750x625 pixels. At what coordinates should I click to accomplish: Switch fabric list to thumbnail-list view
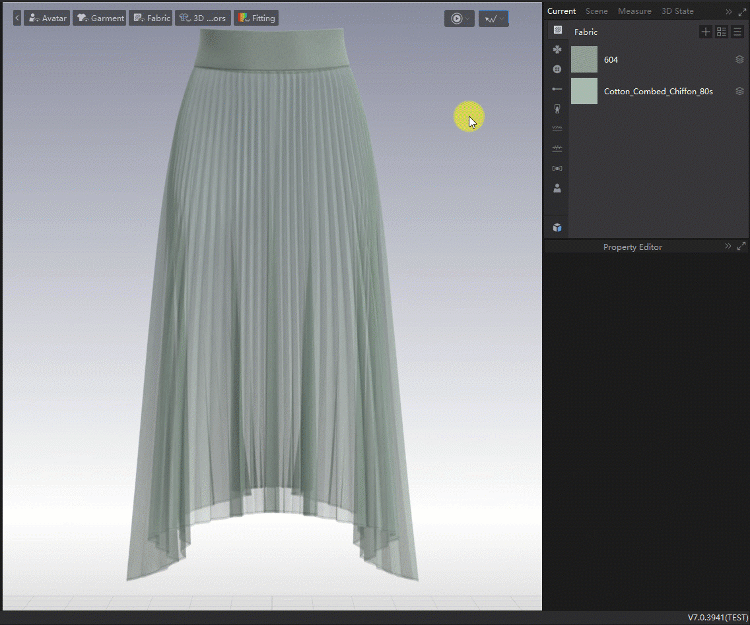tap(721, 32)
